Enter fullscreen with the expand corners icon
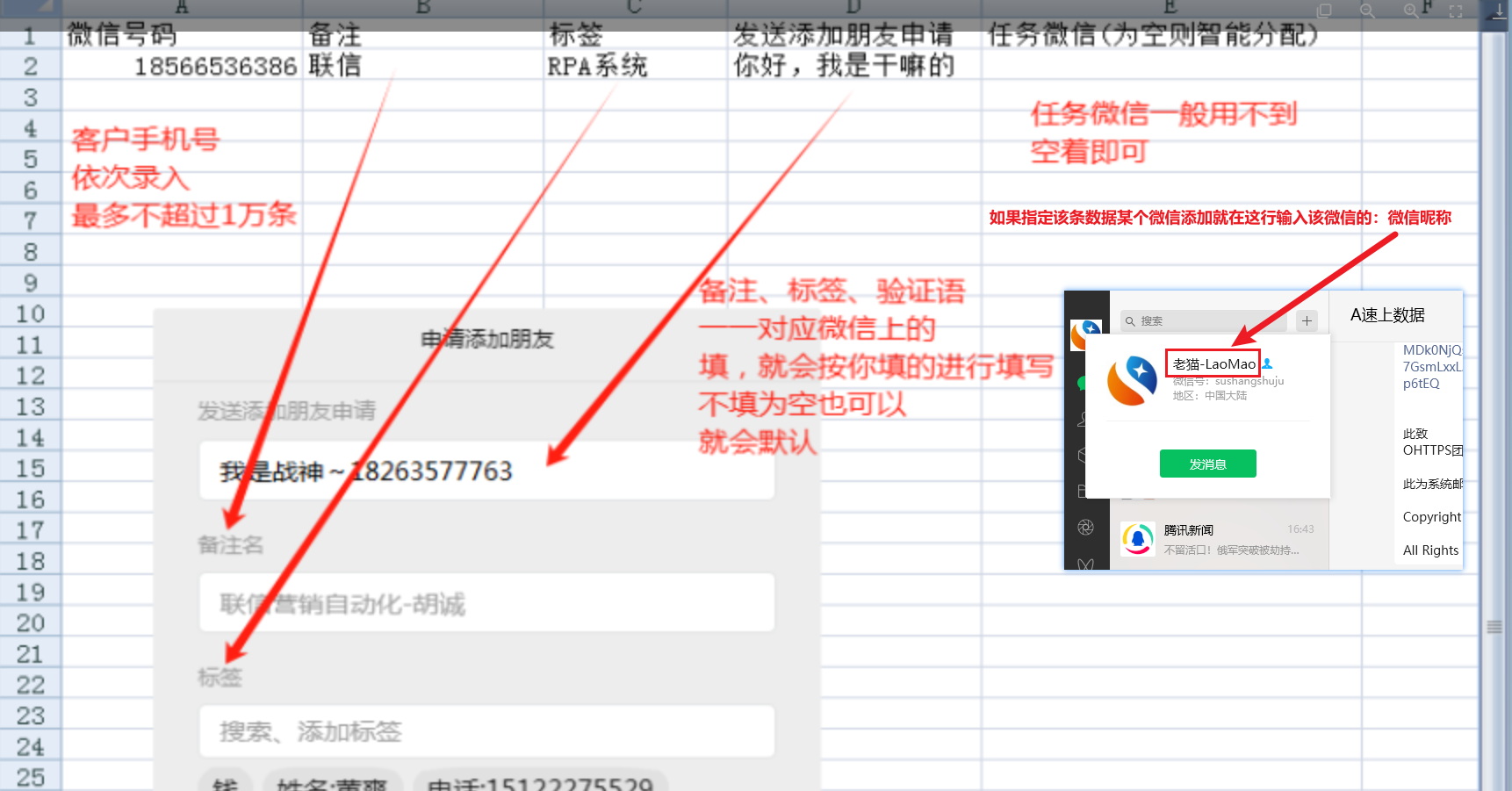The height and width of the screenshot is (791, 1512). [x=1456, y=11]
